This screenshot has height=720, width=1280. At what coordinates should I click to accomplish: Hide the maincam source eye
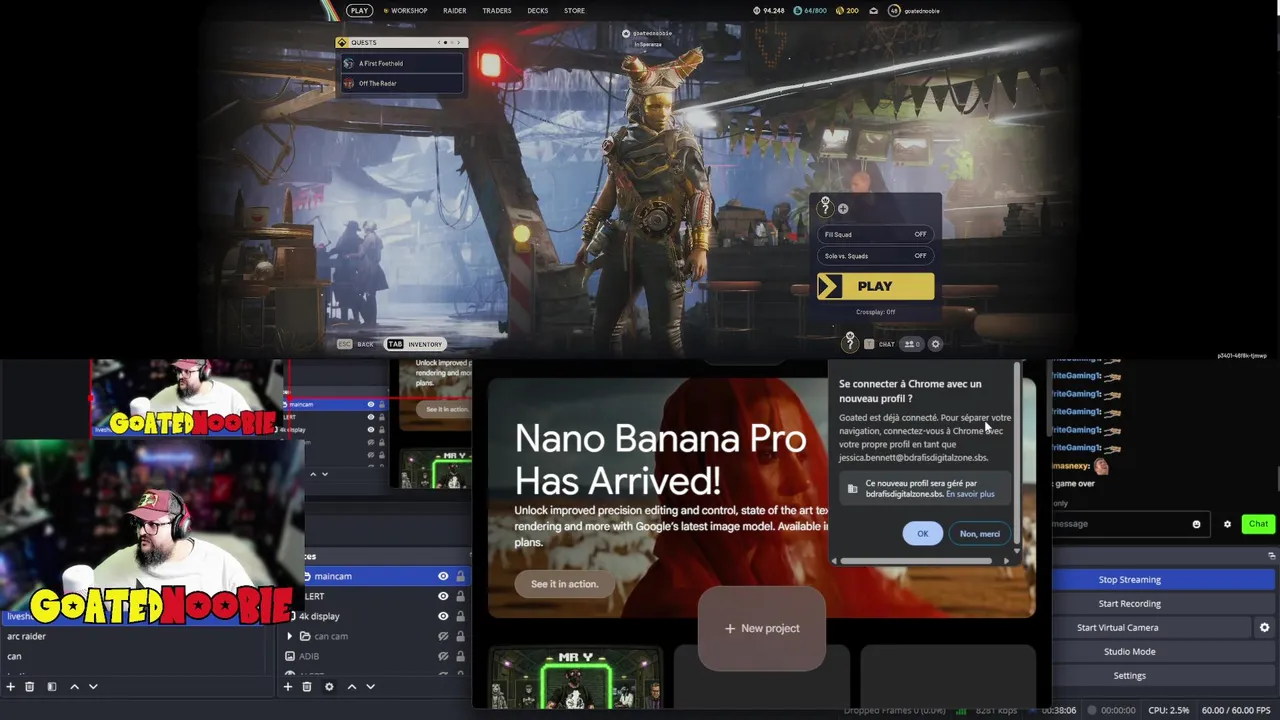[x=443, y=576]
